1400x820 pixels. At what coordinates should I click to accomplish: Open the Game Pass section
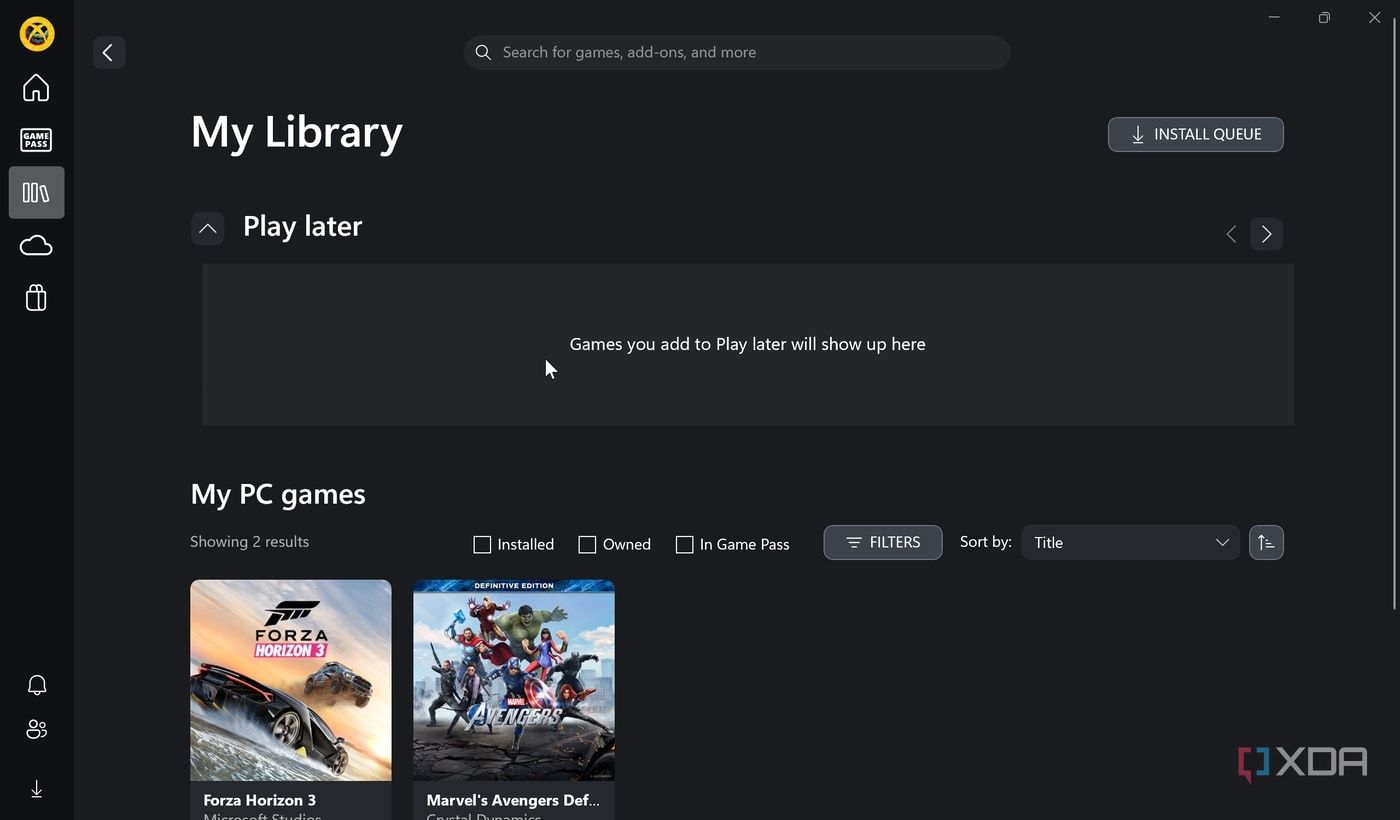point(36,140)
